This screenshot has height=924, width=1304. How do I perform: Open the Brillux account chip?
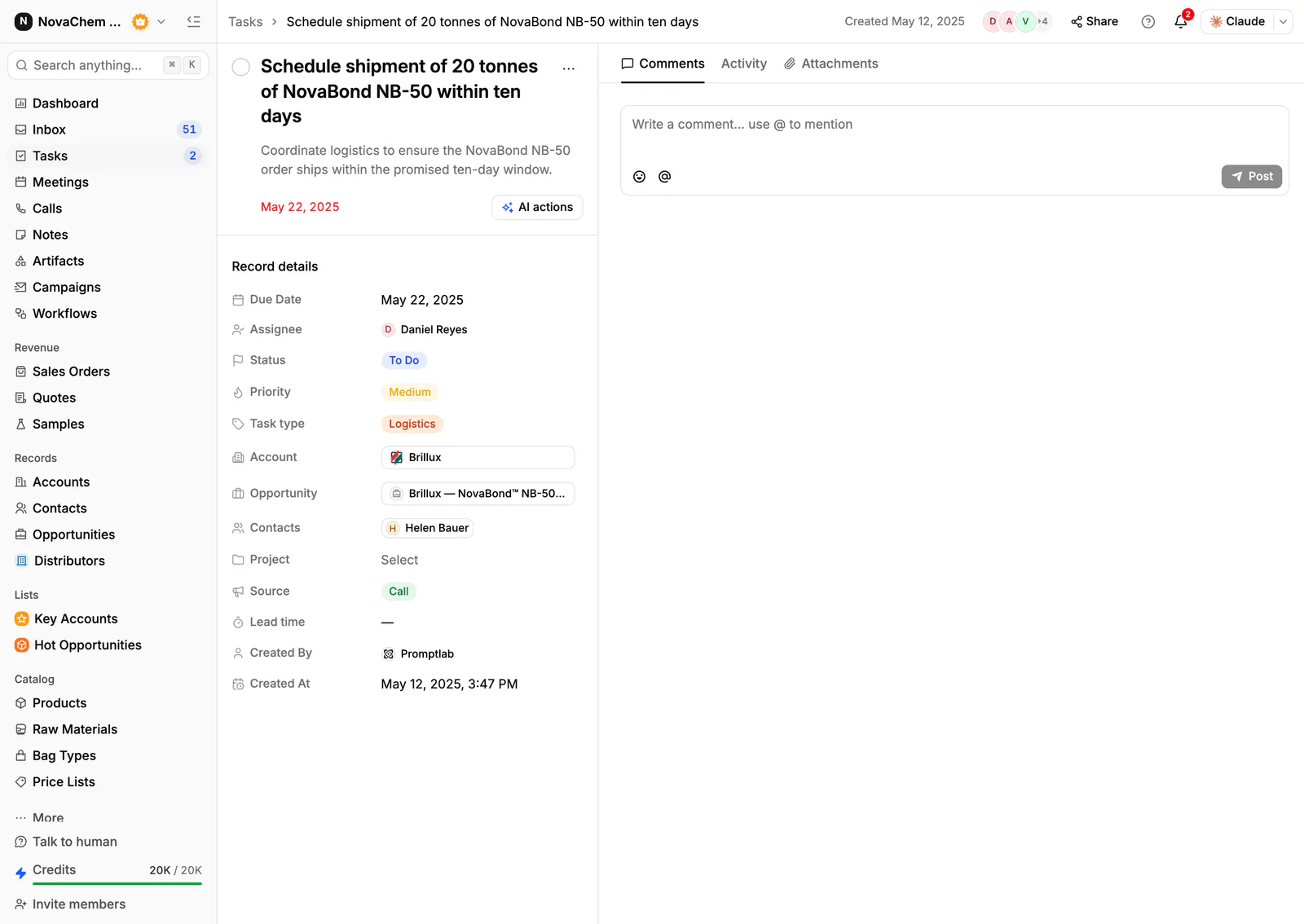tap(478, 458)
